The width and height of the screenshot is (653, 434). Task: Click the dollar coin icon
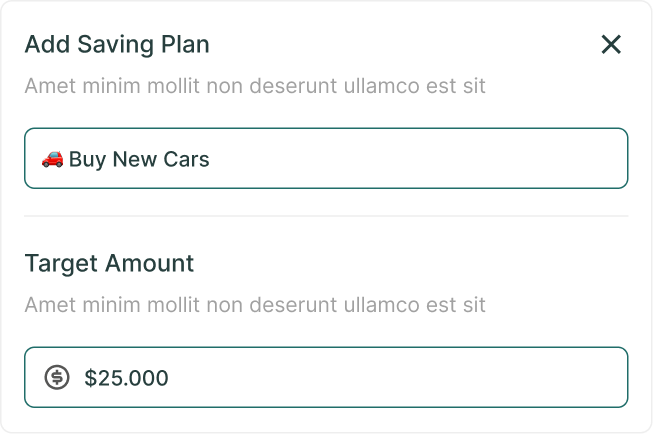pyautogui.click(x=57, y=377)
